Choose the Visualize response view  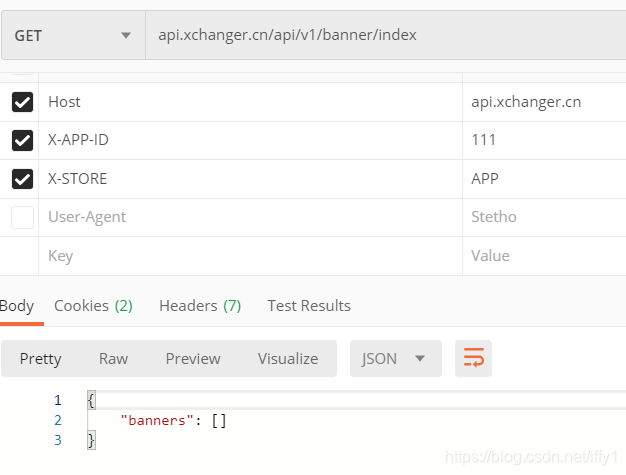click(x=288, y=358)
